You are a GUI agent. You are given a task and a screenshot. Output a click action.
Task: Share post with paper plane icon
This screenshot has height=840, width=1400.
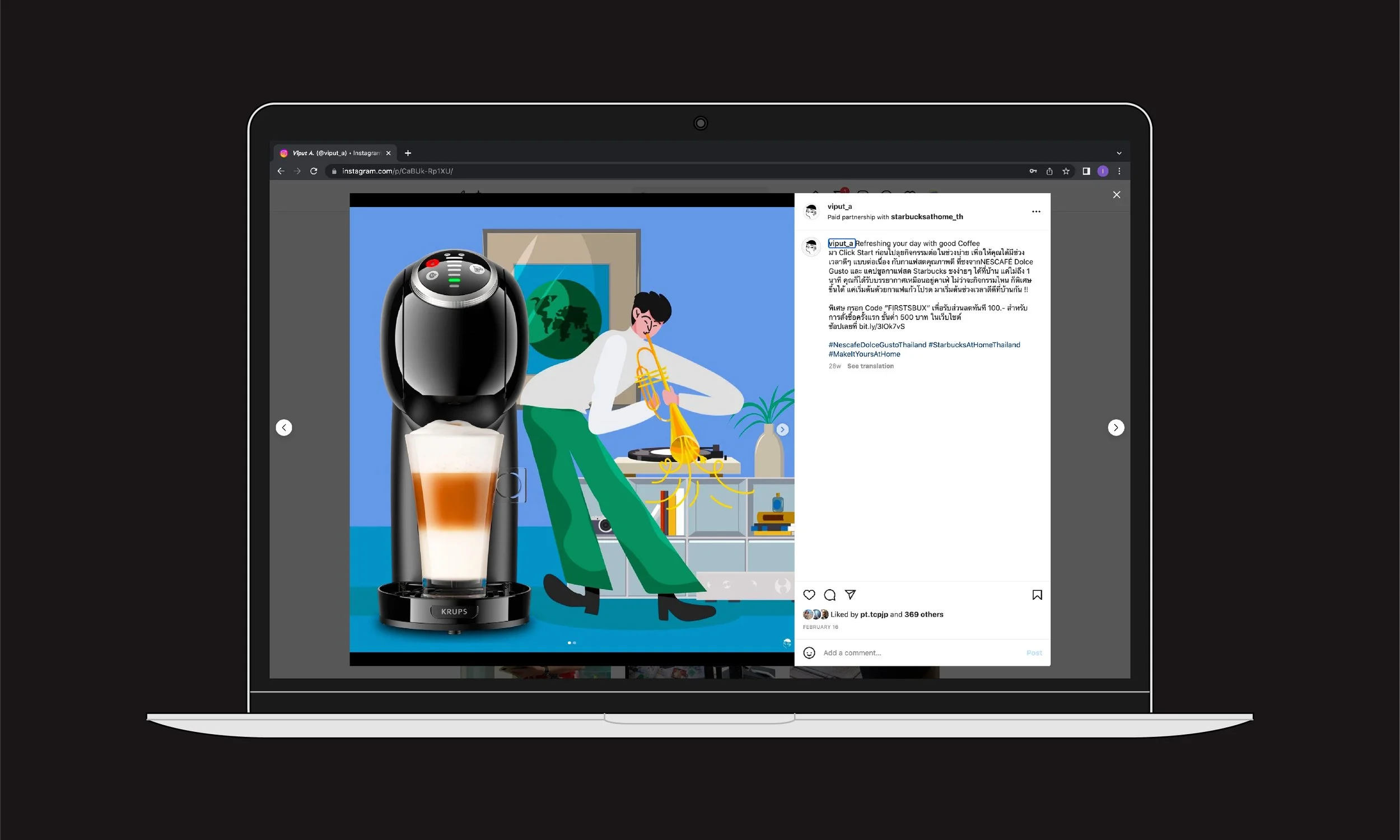[x=850, y=594]
